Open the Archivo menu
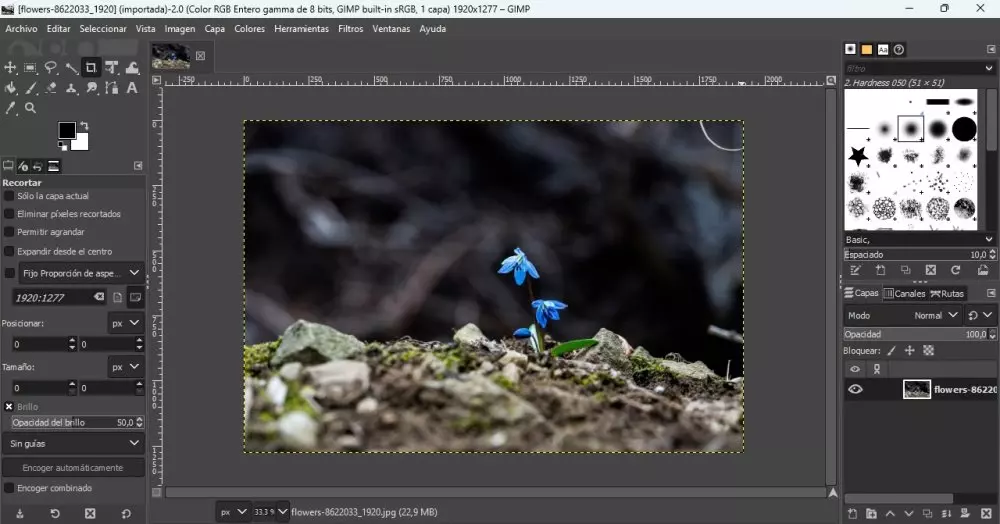 pos(21,29)
